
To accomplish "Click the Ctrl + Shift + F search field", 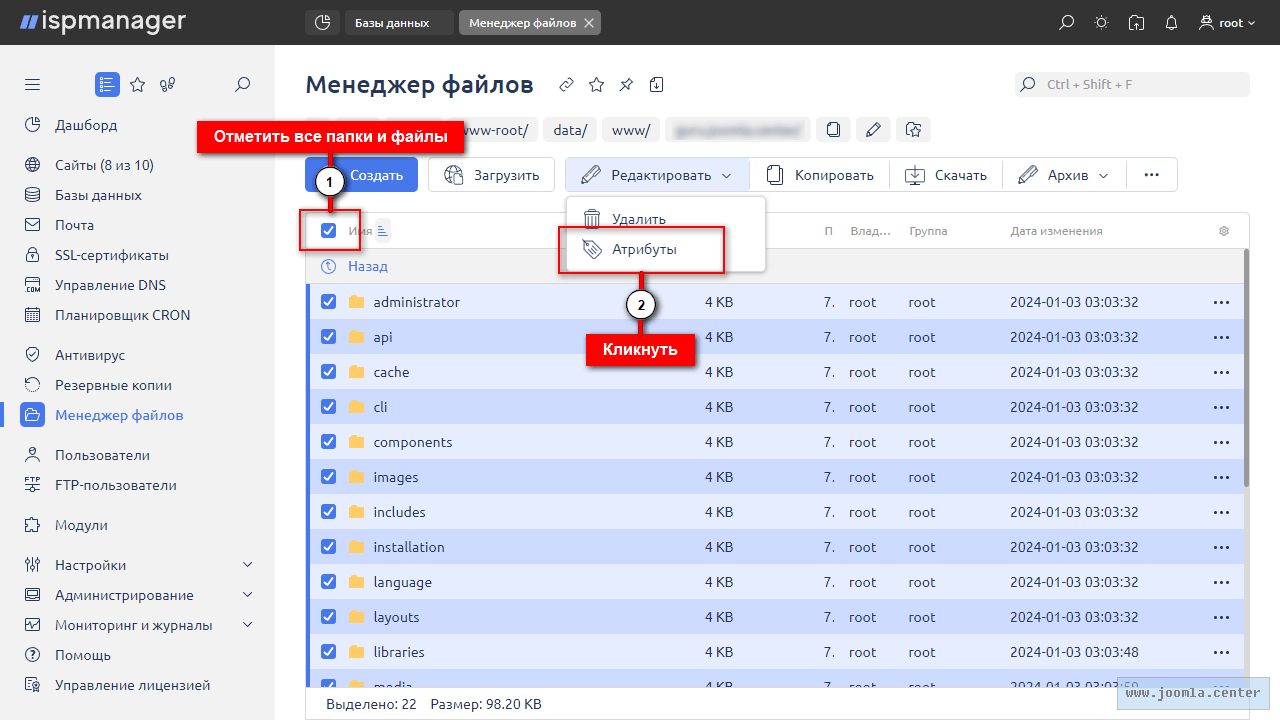I will click(1132, 85).
